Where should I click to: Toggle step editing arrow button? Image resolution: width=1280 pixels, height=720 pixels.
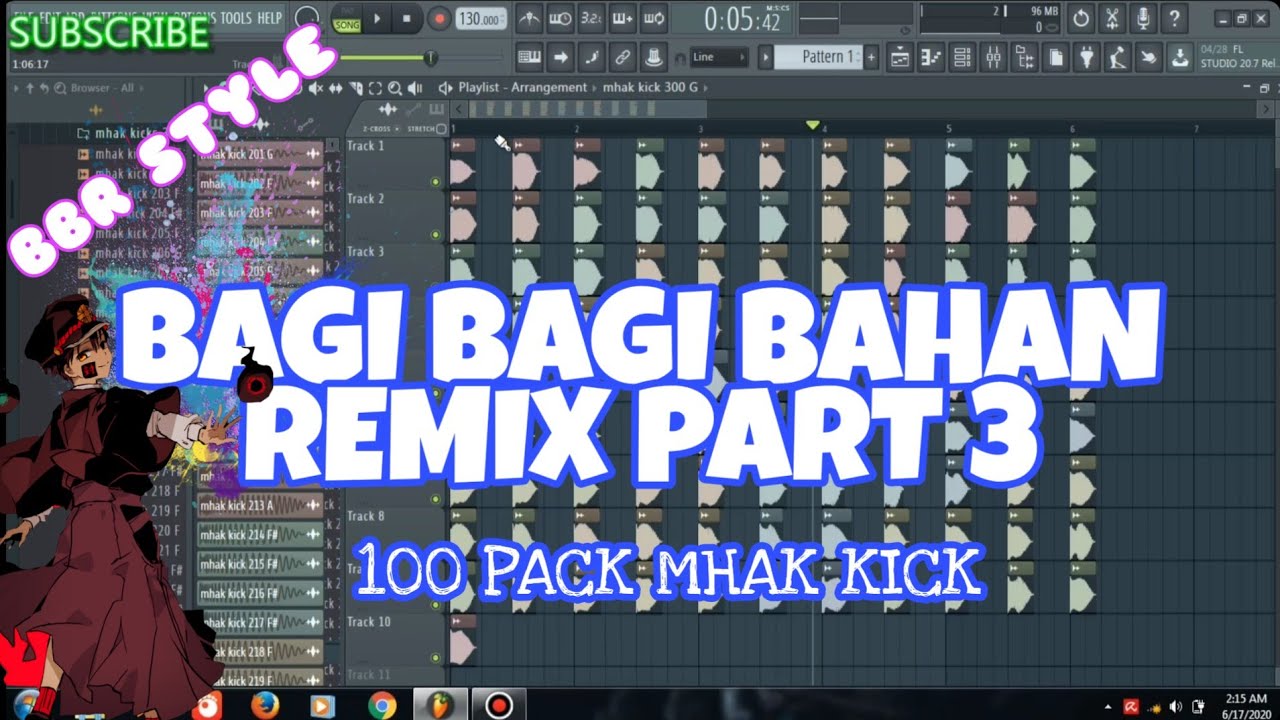(x=561, y=57)
